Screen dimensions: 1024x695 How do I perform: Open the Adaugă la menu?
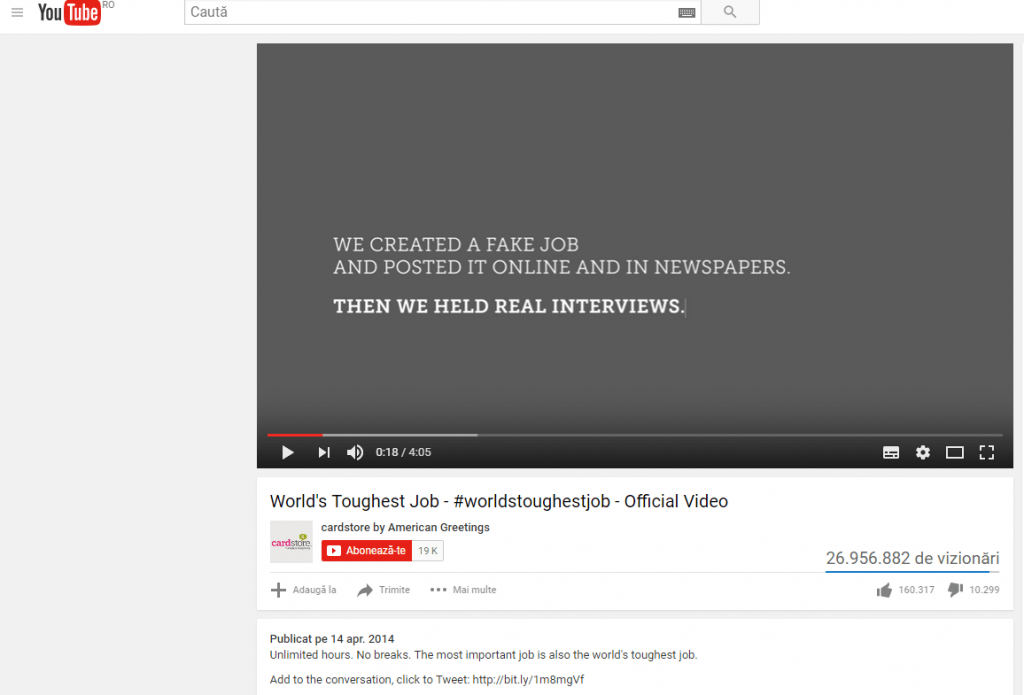(304, 590)
